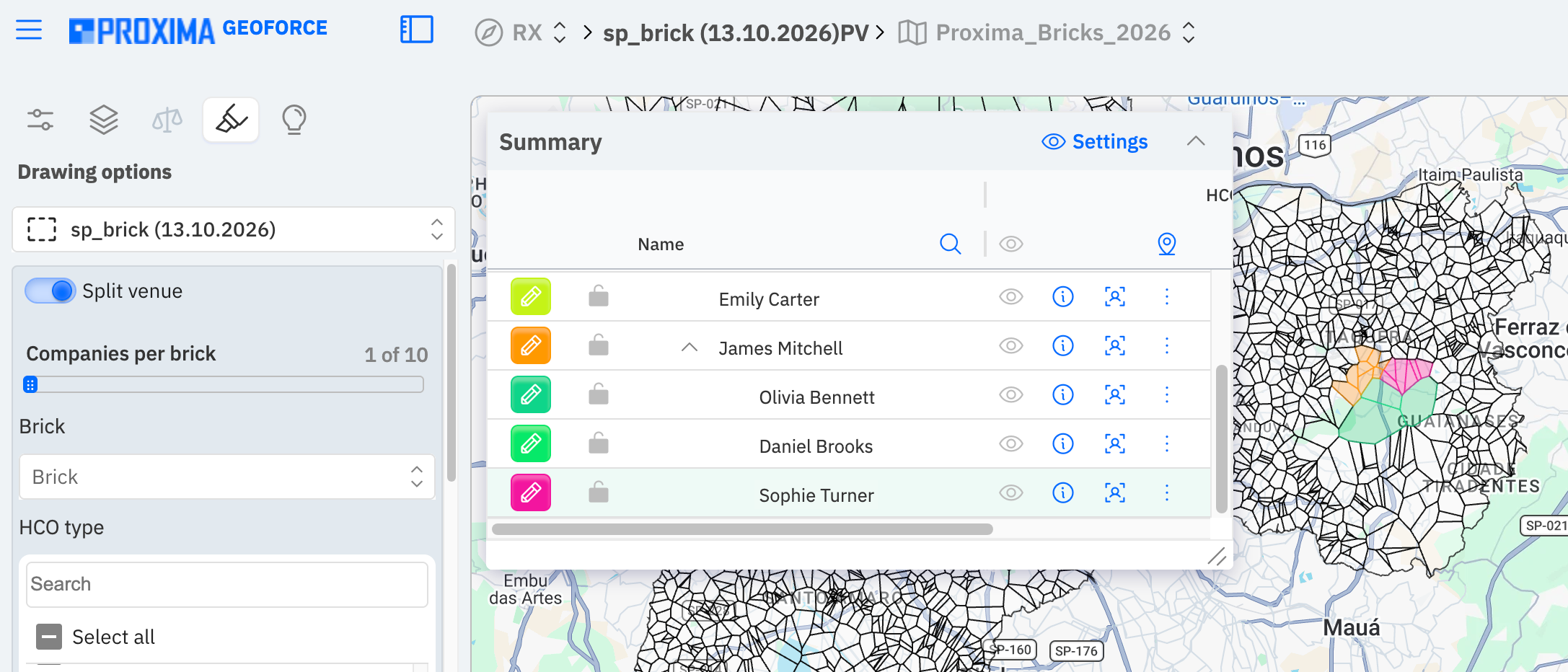1568x672 pixels.
Task: Collapse the James Mitchell row group
Action: click(690, 348)
